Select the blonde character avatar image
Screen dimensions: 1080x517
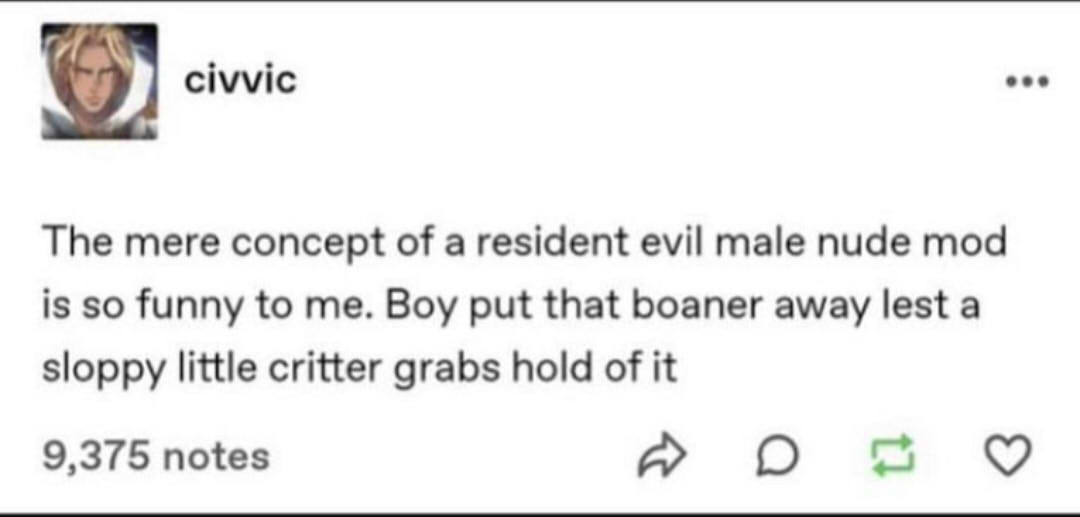point(98,82)
